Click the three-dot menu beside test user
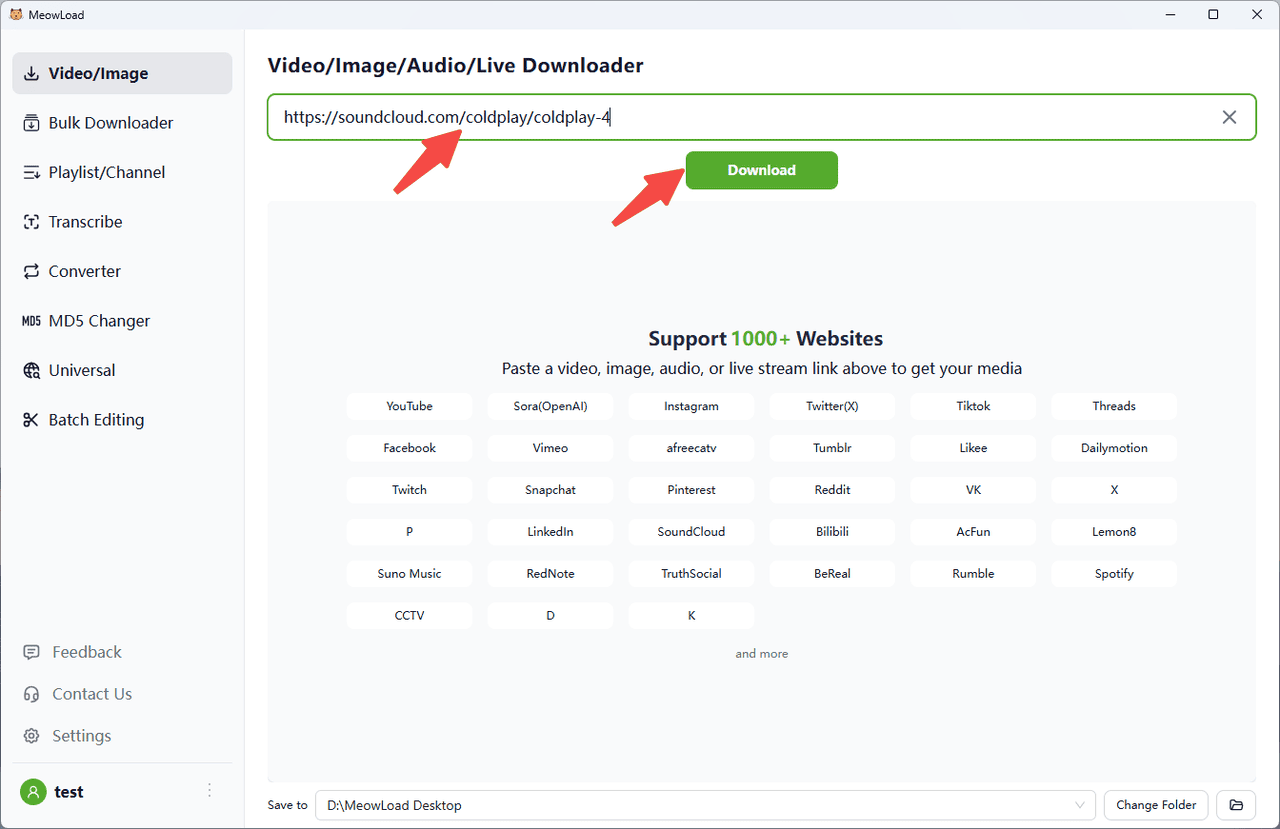The height and width of the screenshot is (829, 1280). [x=209, y=791]
